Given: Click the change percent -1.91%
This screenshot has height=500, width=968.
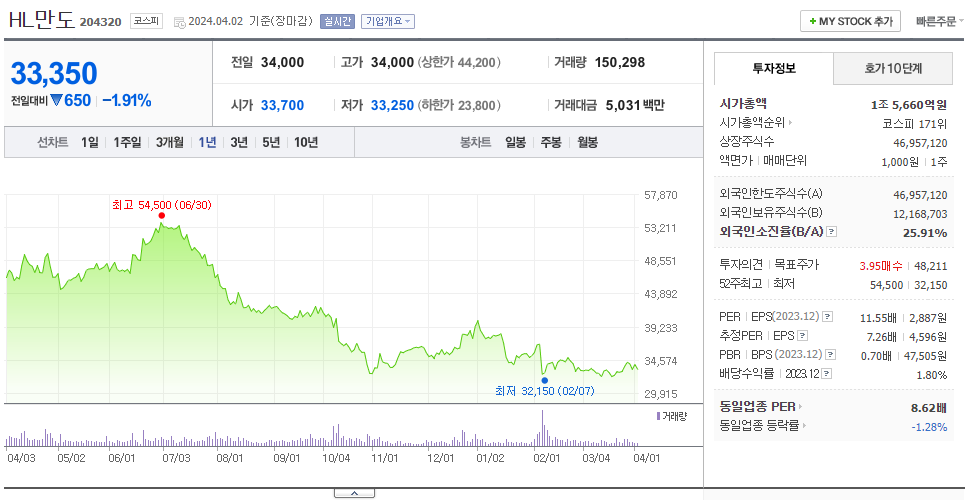Looking at the screenshot, I should [x=127, y=101].
